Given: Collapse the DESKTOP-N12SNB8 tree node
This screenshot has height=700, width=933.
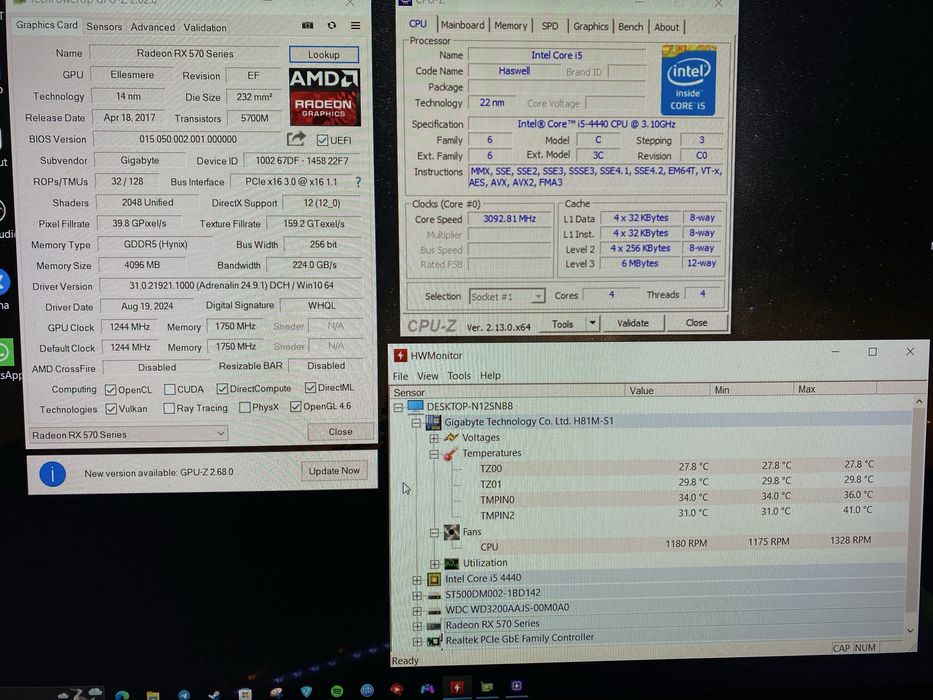Looking at the screenshot, I should [398, 407].
